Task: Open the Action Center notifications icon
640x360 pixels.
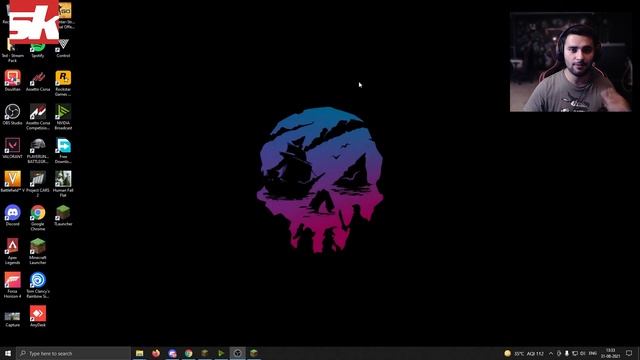Action: (629, 353)
